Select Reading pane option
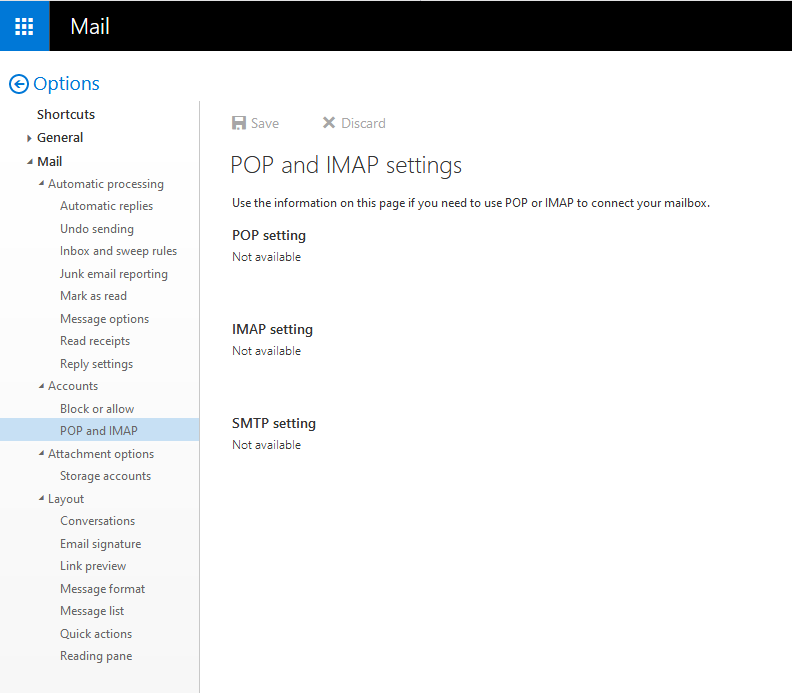This screenshot has height=693, width=792. tap(96, 656)
